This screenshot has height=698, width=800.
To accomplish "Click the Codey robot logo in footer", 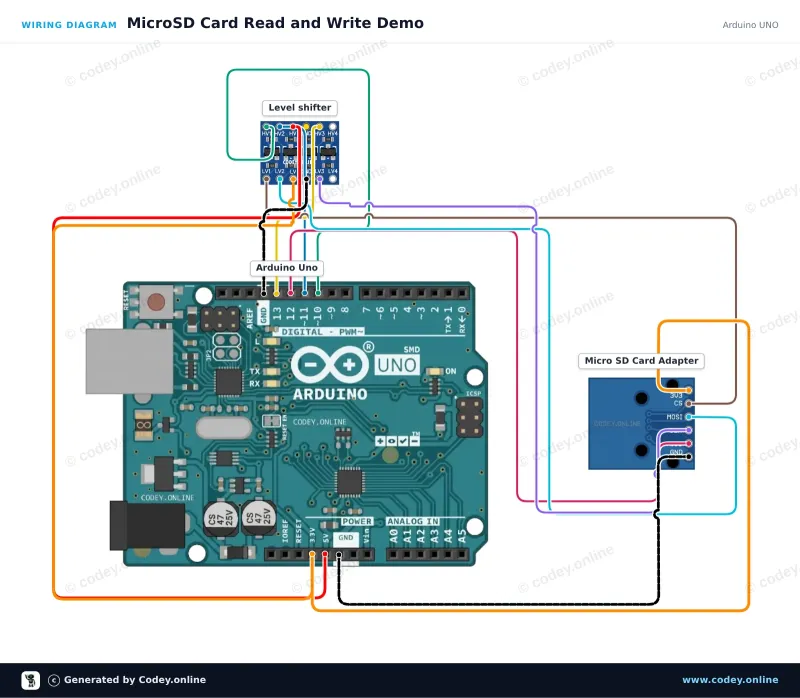I will [x=31, y=680].
